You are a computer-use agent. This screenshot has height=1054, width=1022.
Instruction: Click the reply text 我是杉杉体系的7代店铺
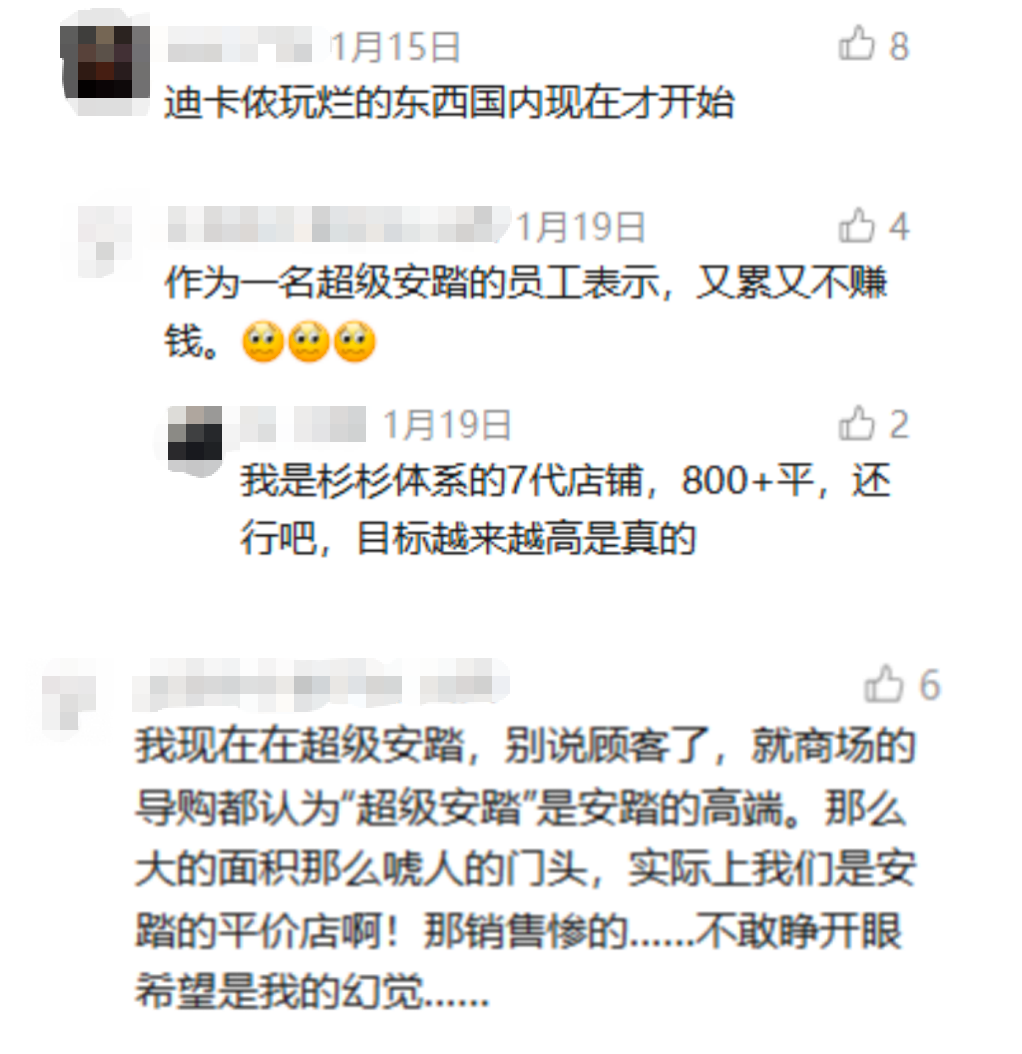tap(565, 510)
